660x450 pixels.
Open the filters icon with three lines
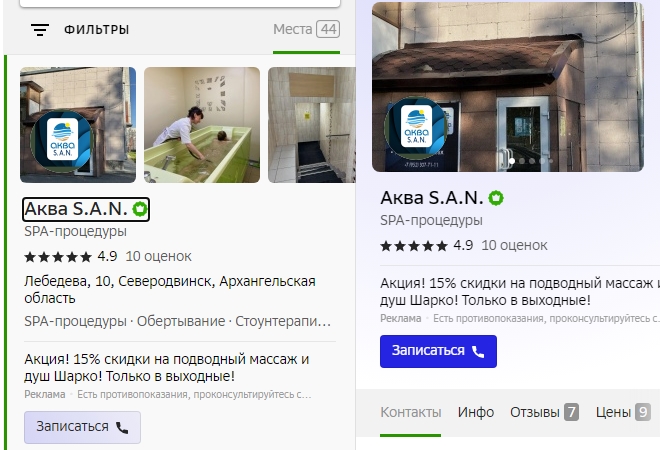(40, 30)
